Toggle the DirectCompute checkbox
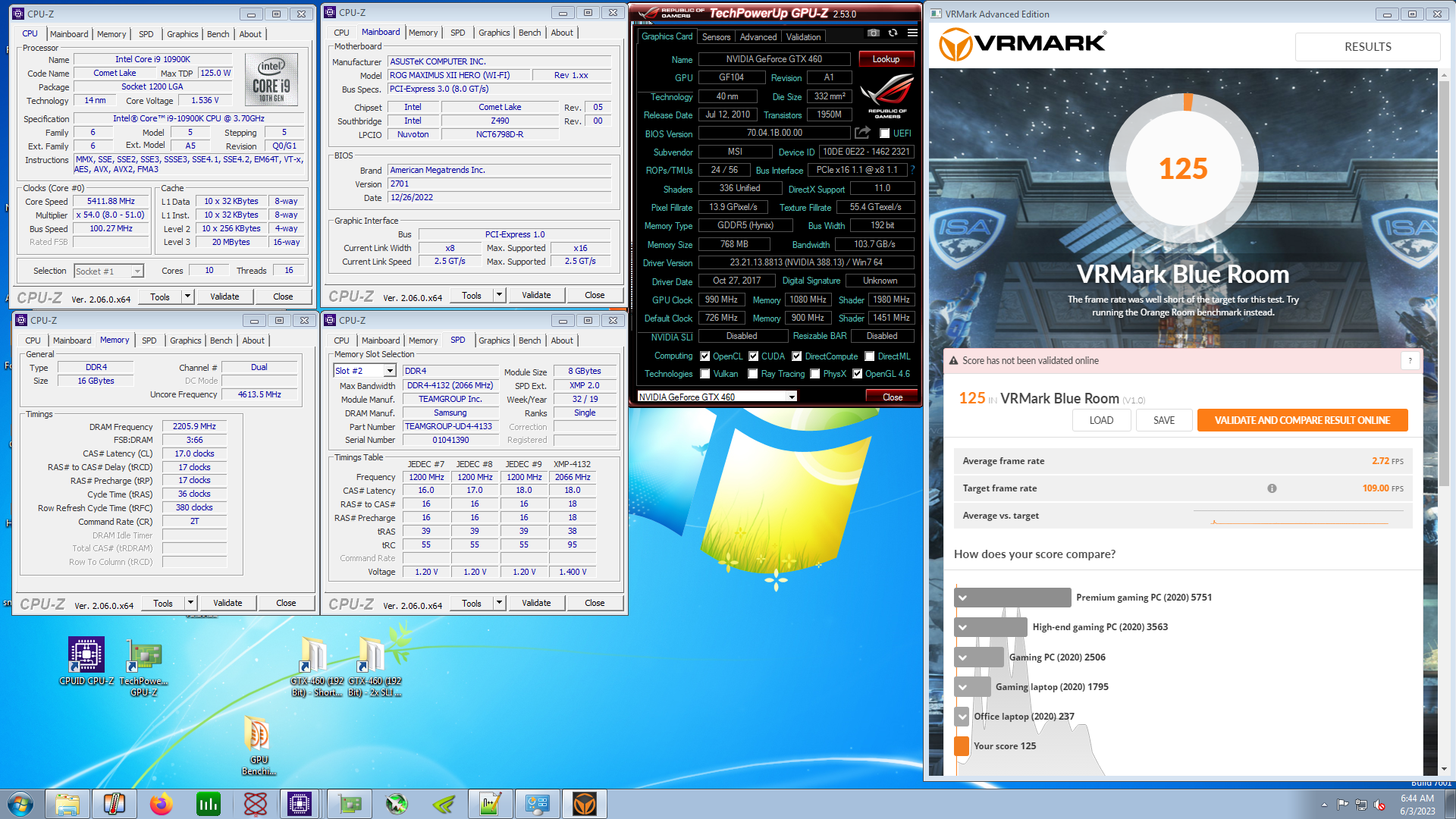This screenshot has height=819, width=1456. coord(797,356)
